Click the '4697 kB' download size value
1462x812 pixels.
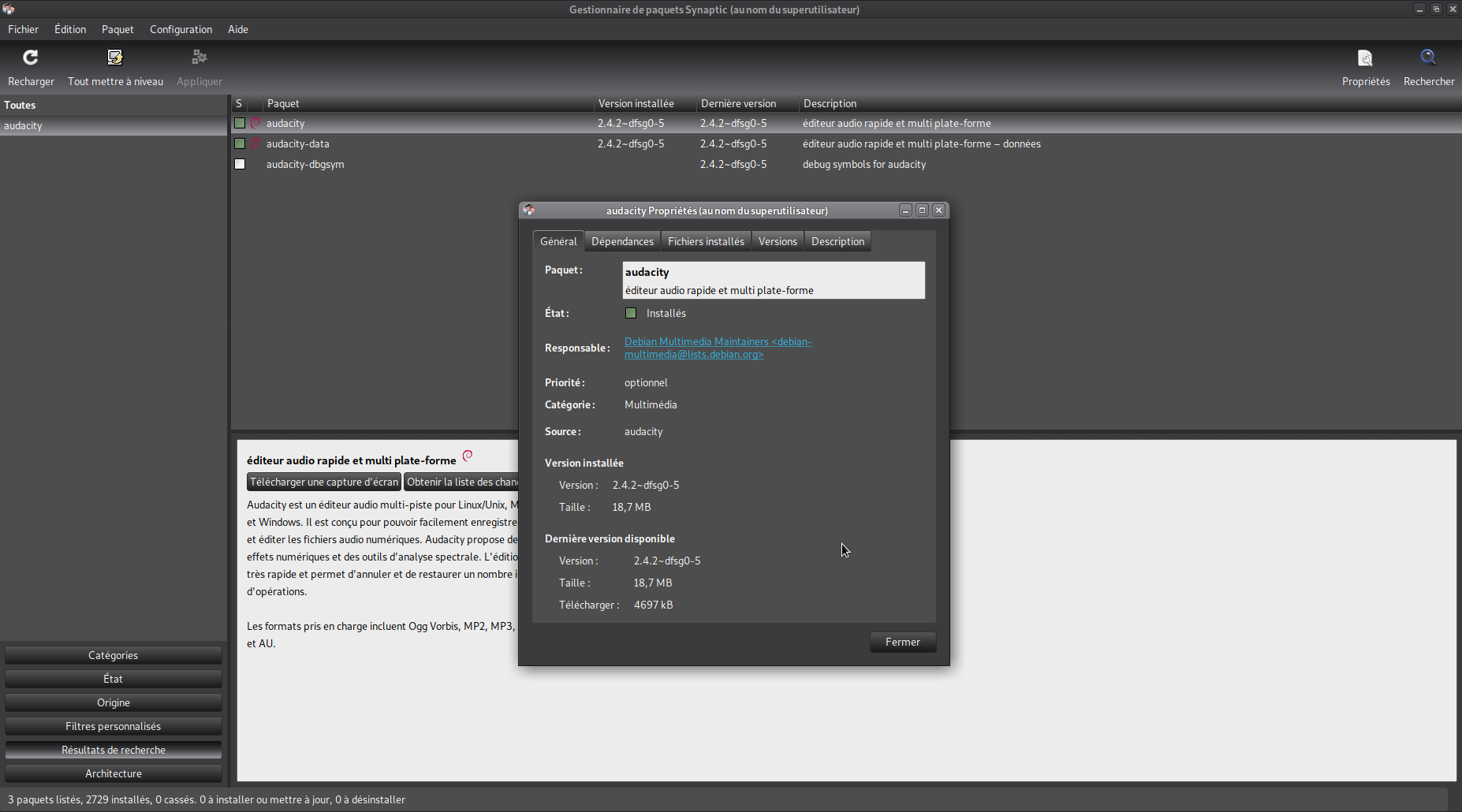[654, 605]
